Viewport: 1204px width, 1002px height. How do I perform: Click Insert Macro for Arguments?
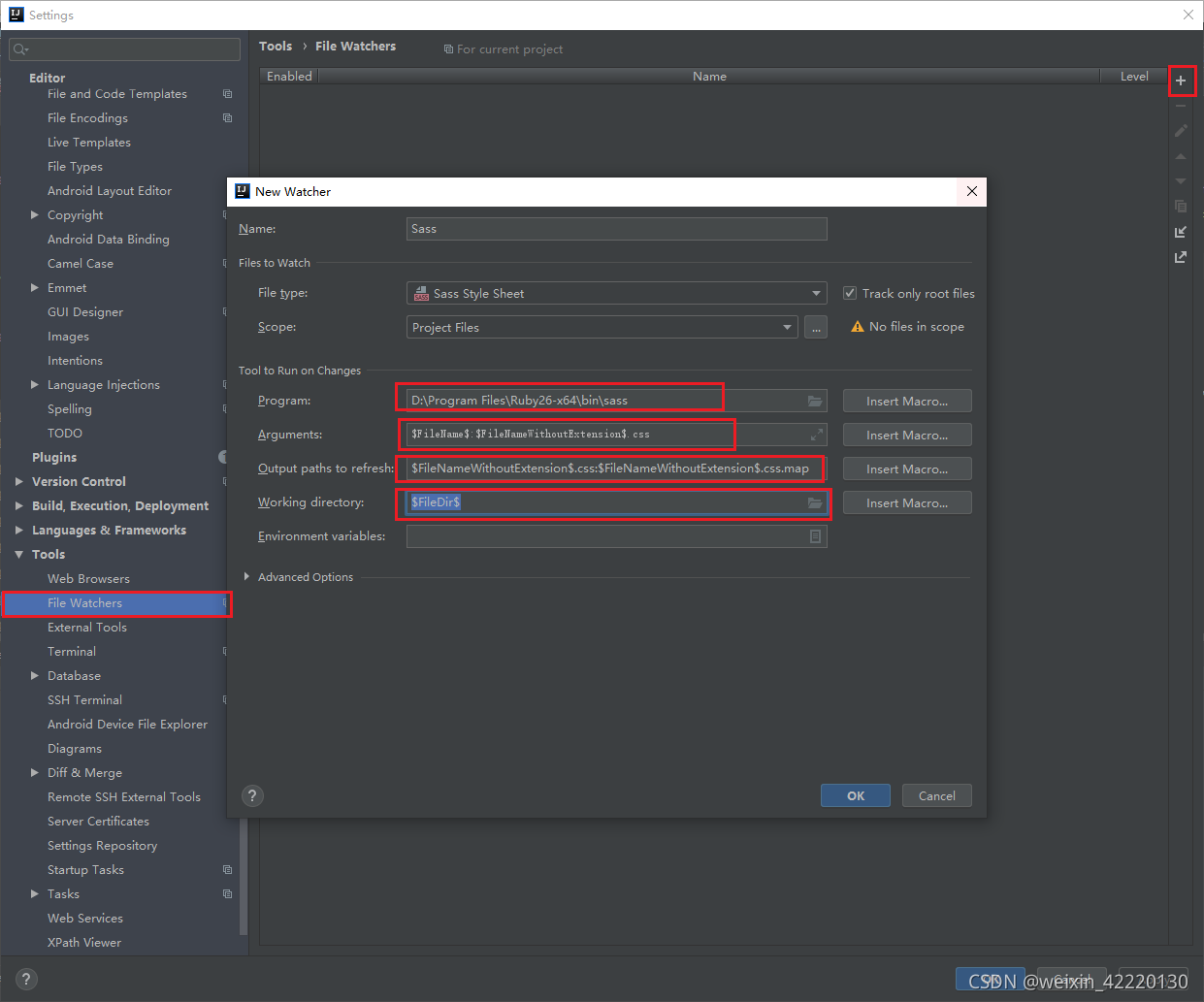click(907, 435)
